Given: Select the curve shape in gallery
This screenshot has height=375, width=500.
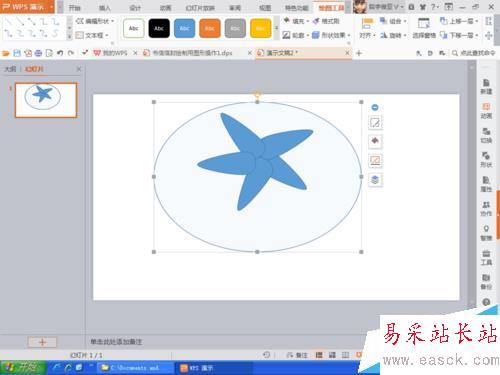Looking at the screenshot, I should point(55,33).
